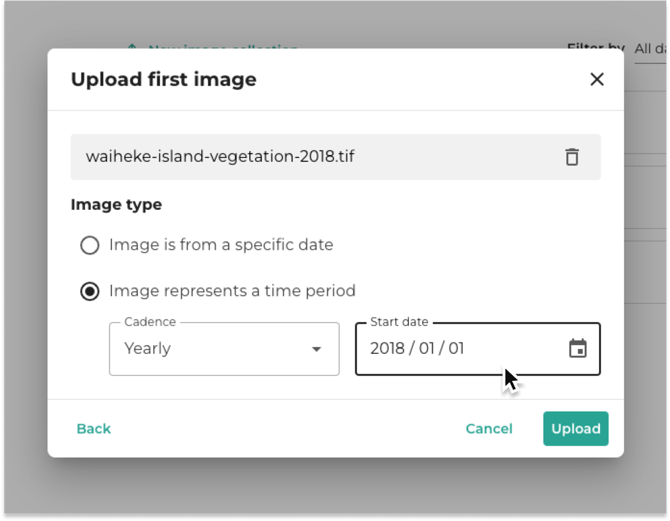
Task: Click the month segment of Start date
Action: point(426,349)
